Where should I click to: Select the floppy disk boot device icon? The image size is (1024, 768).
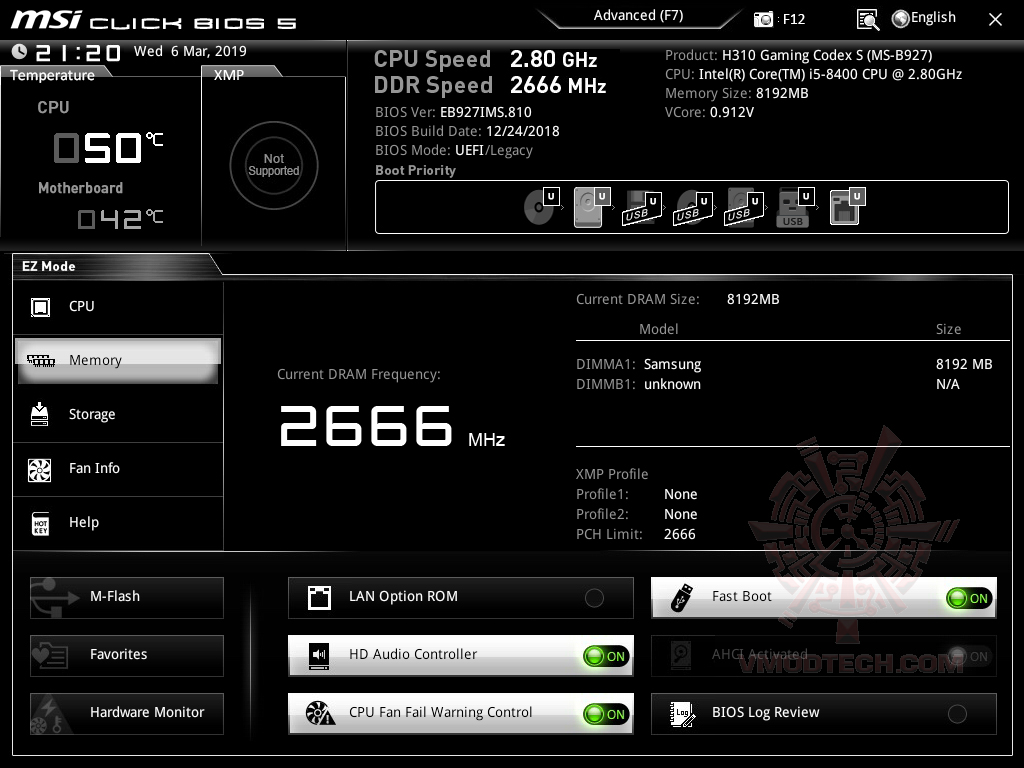coord(847,206)
